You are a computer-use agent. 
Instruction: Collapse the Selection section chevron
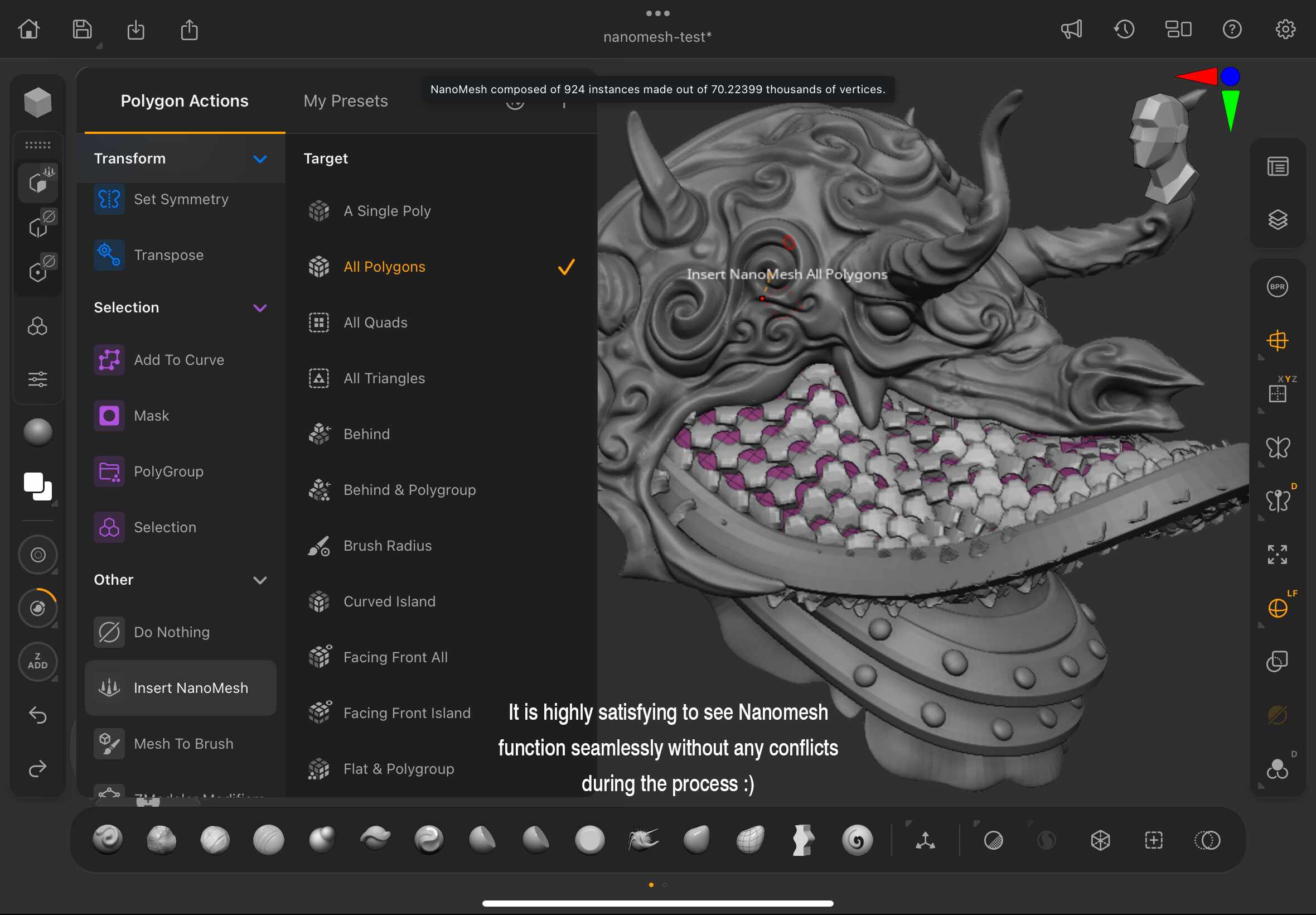259,308
